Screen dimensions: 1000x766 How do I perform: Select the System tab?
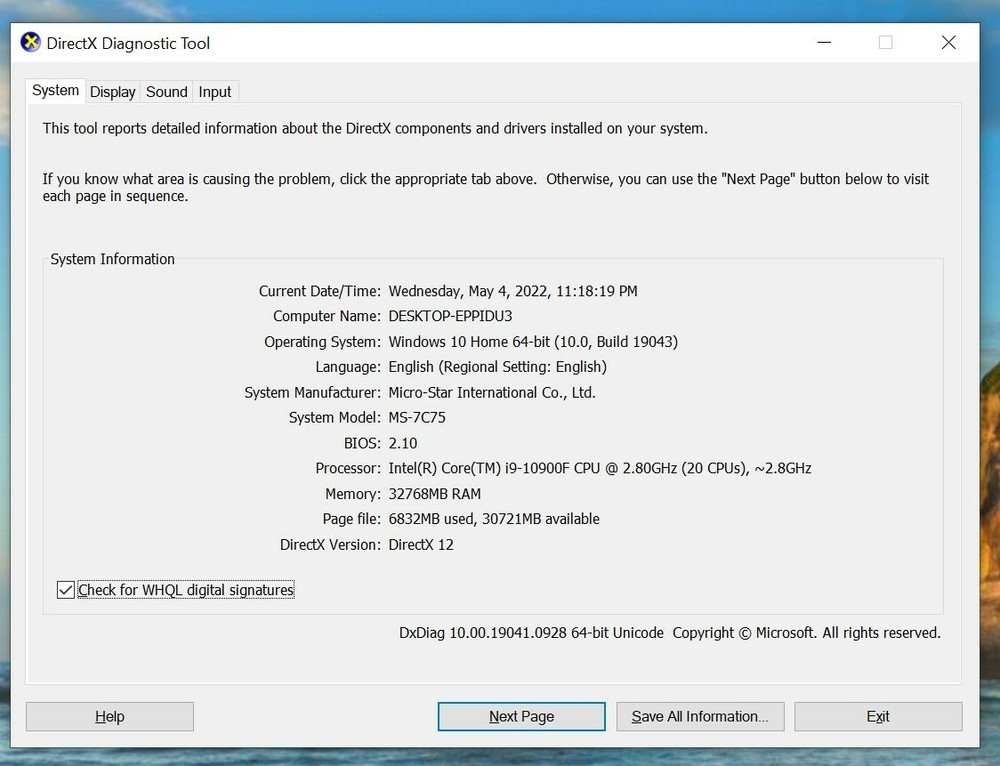(x=55, y=91)
